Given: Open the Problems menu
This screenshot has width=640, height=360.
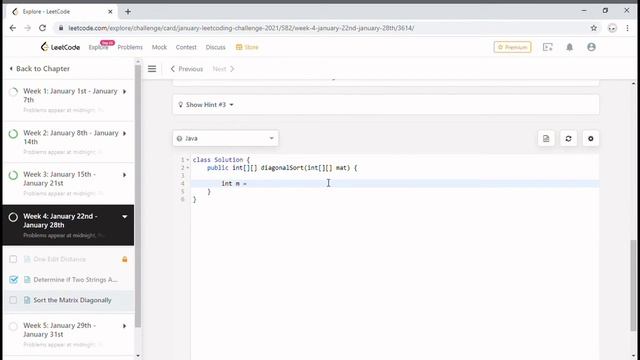Looking at the screenshot, I should pyautogui.click(x=130, y=47).
